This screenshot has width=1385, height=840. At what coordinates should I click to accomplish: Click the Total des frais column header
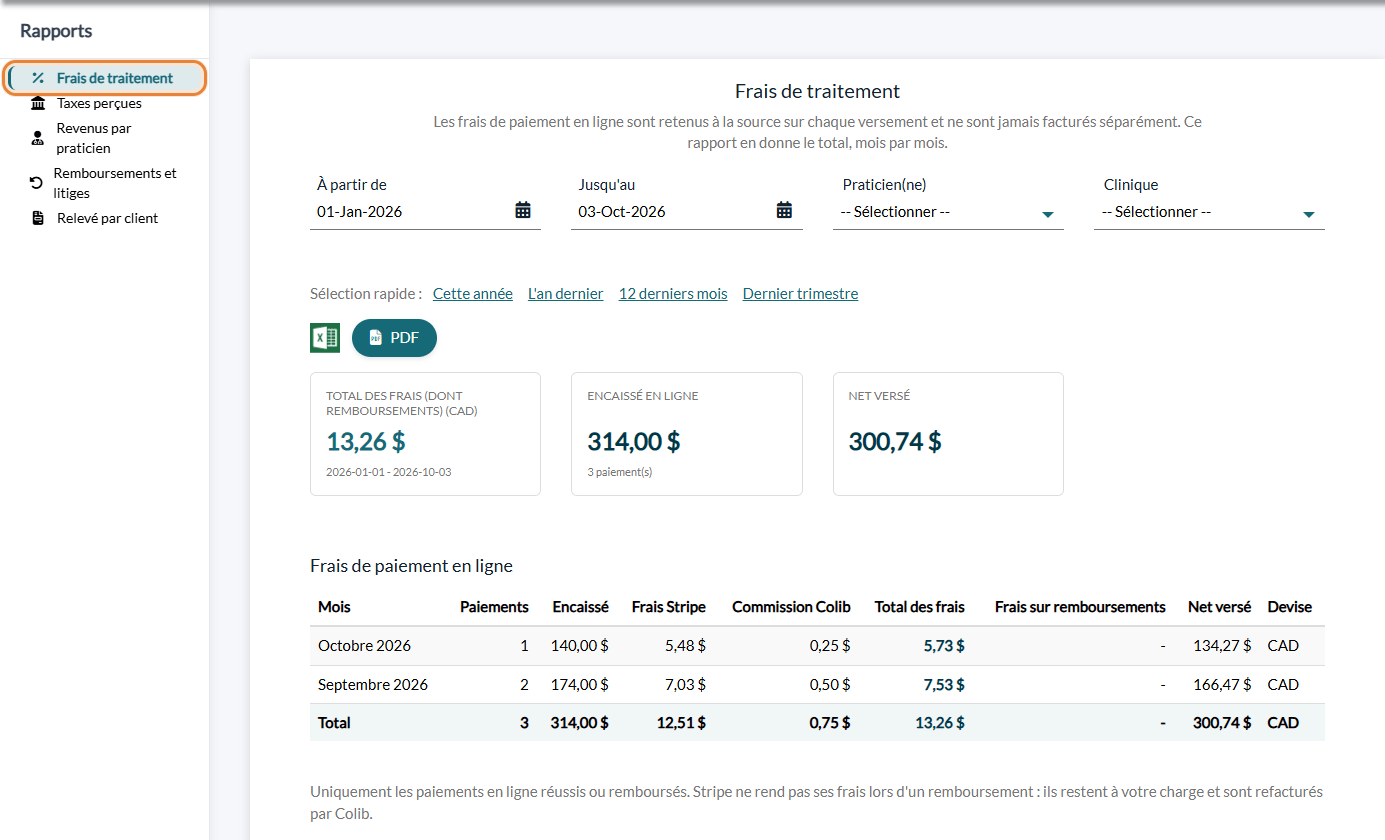click(x=920, y=607)
